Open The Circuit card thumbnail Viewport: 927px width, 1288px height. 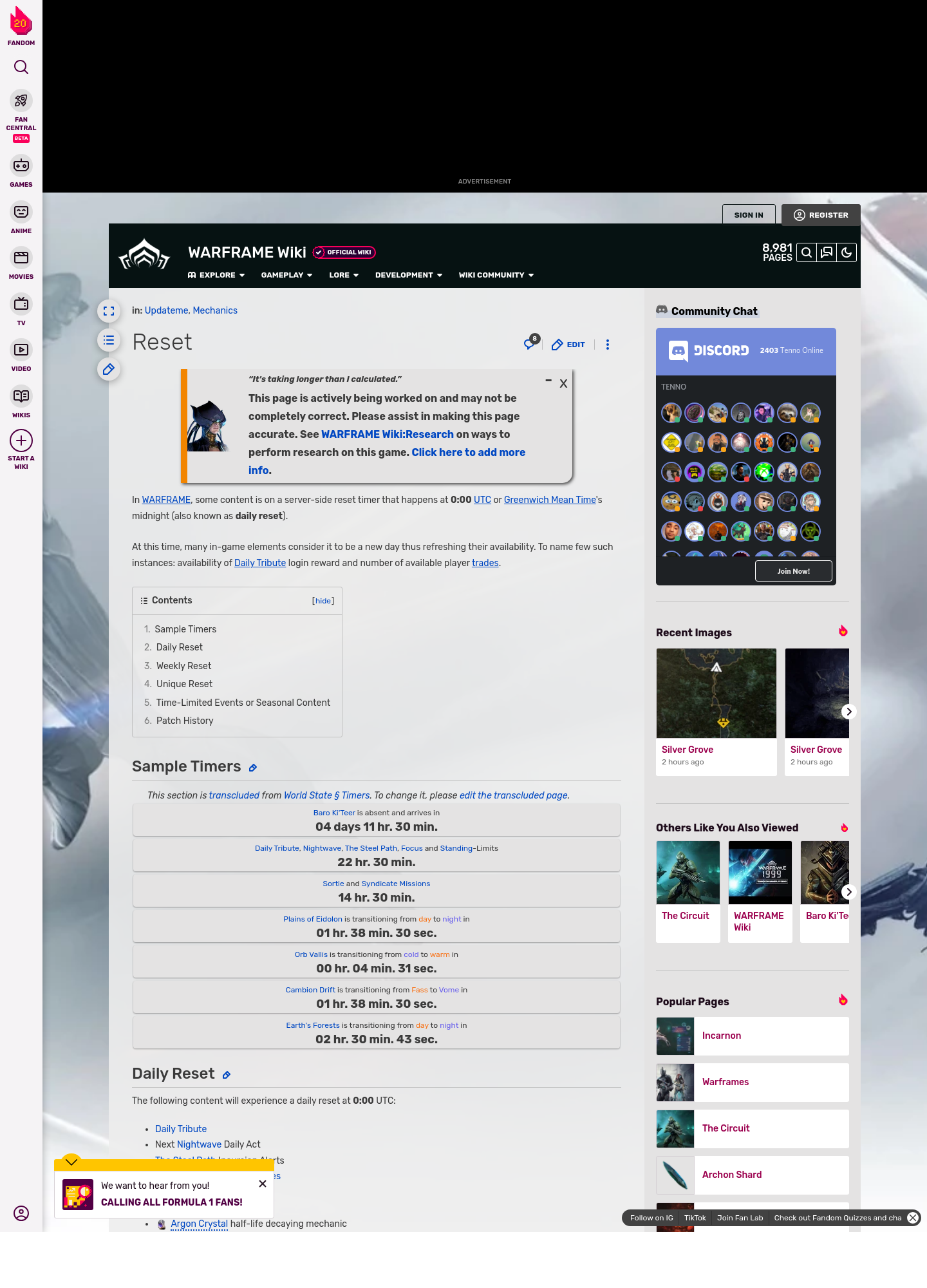[688, 873]
